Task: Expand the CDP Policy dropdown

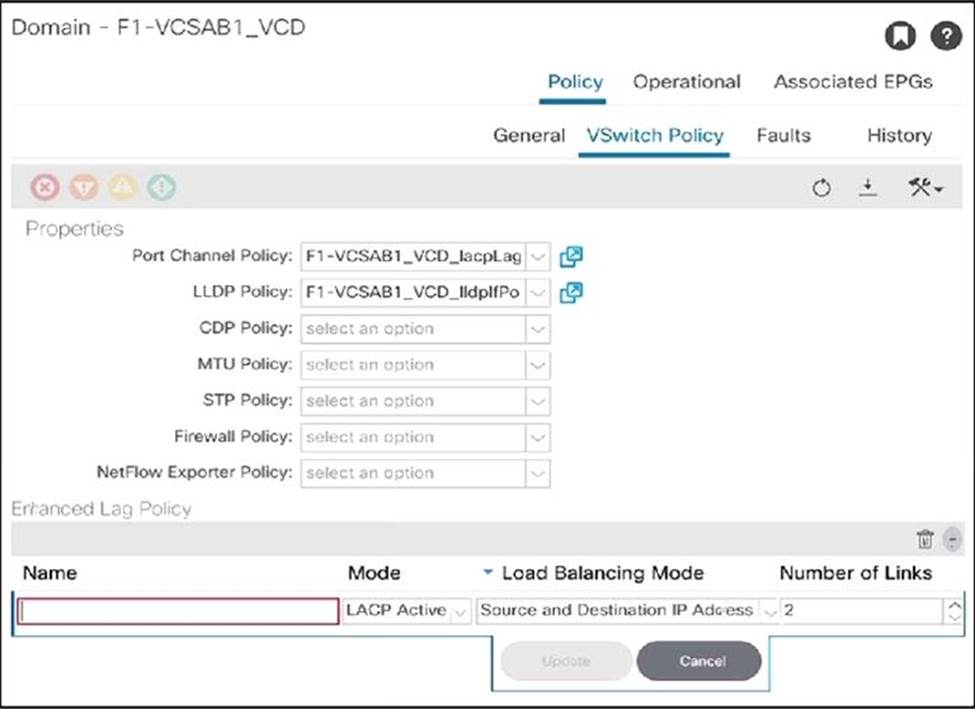Action: coord(538,329)
